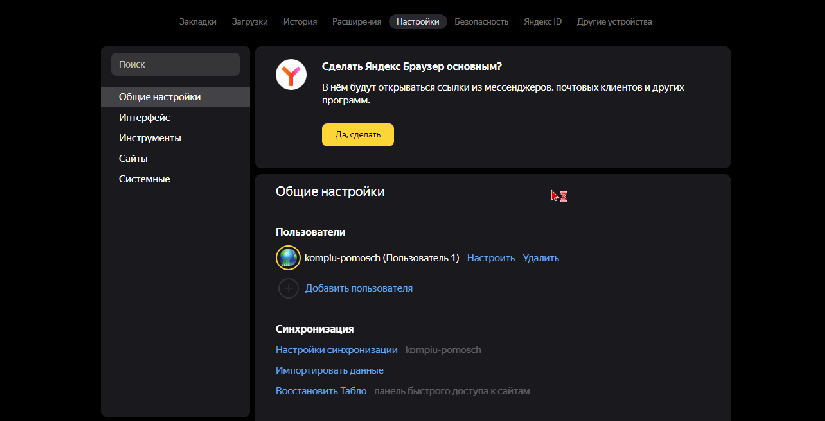
Task: Click the komplu-pomosch user avatar icon
Action: coord(288,258)
